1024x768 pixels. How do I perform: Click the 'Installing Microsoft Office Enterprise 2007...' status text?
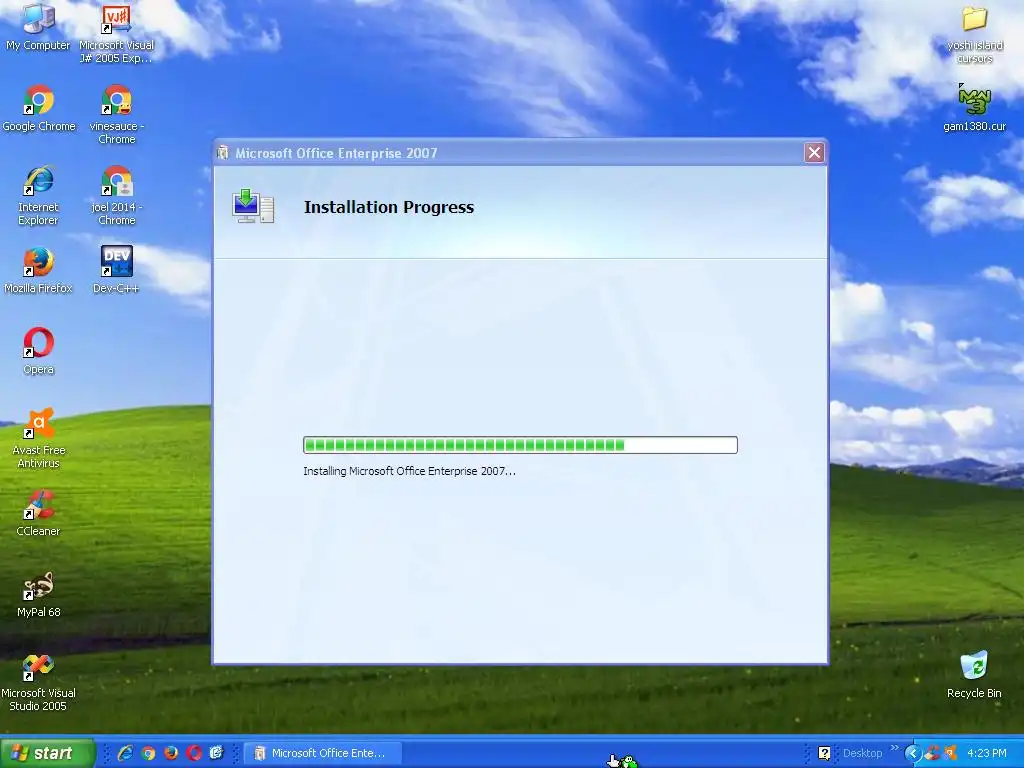coord(409,471)
